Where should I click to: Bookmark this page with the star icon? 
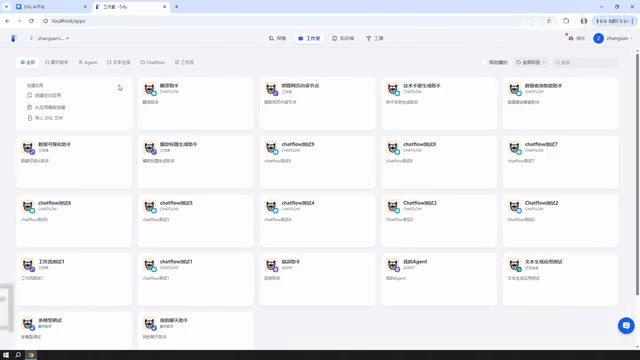(x=549, y=21)
